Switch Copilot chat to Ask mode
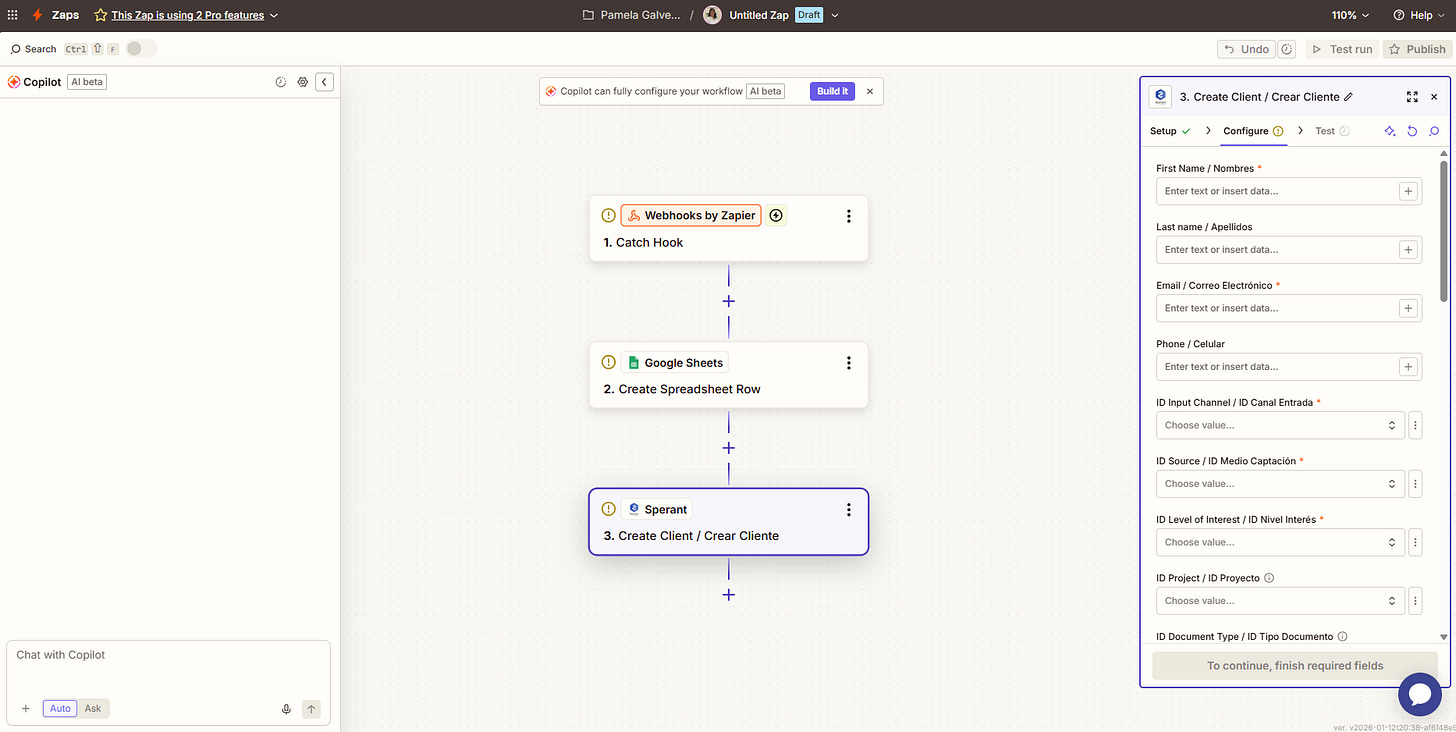 (92, 708)
